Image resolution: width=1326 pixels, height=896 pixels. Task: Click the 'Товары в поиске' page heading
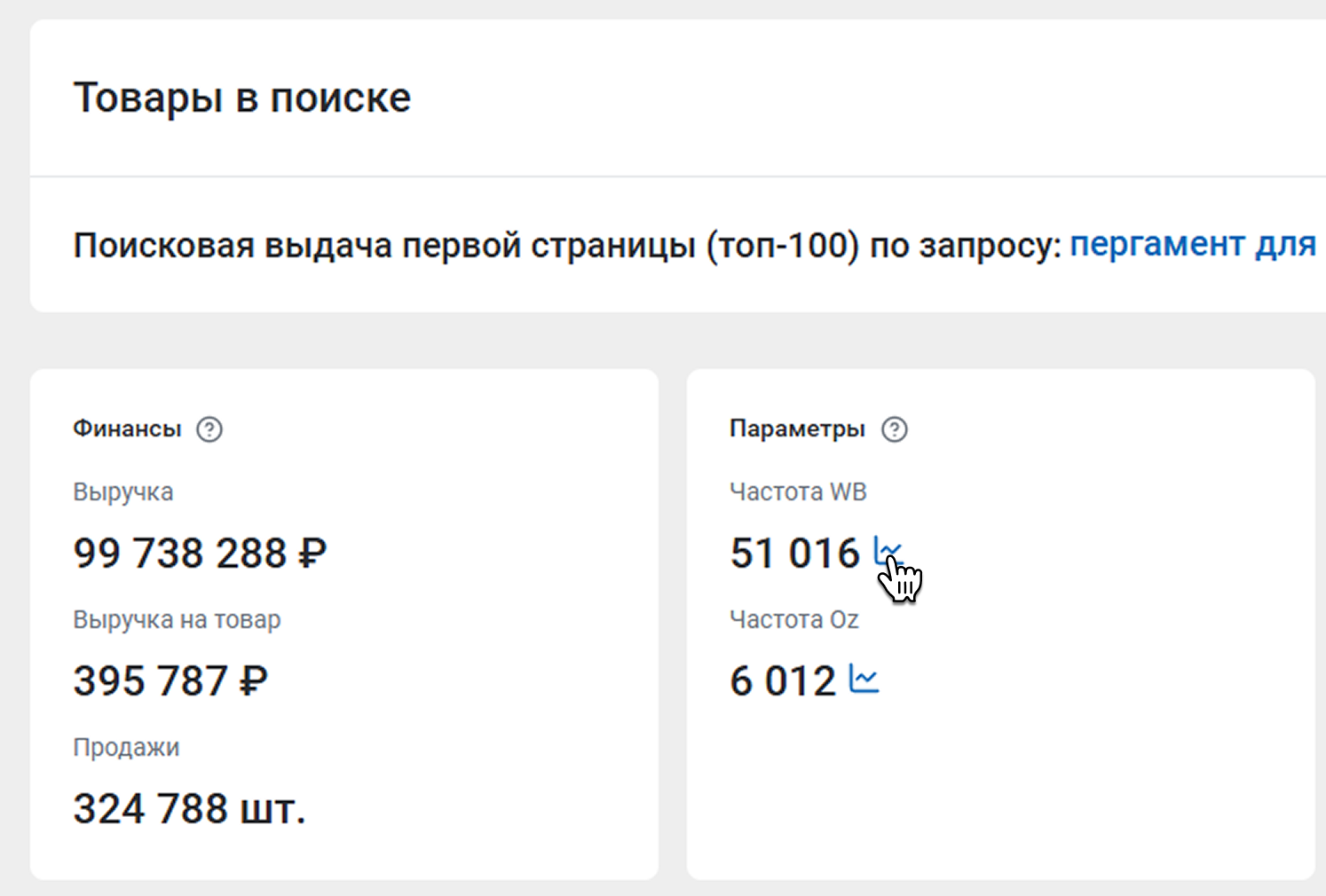pos(242,98)
